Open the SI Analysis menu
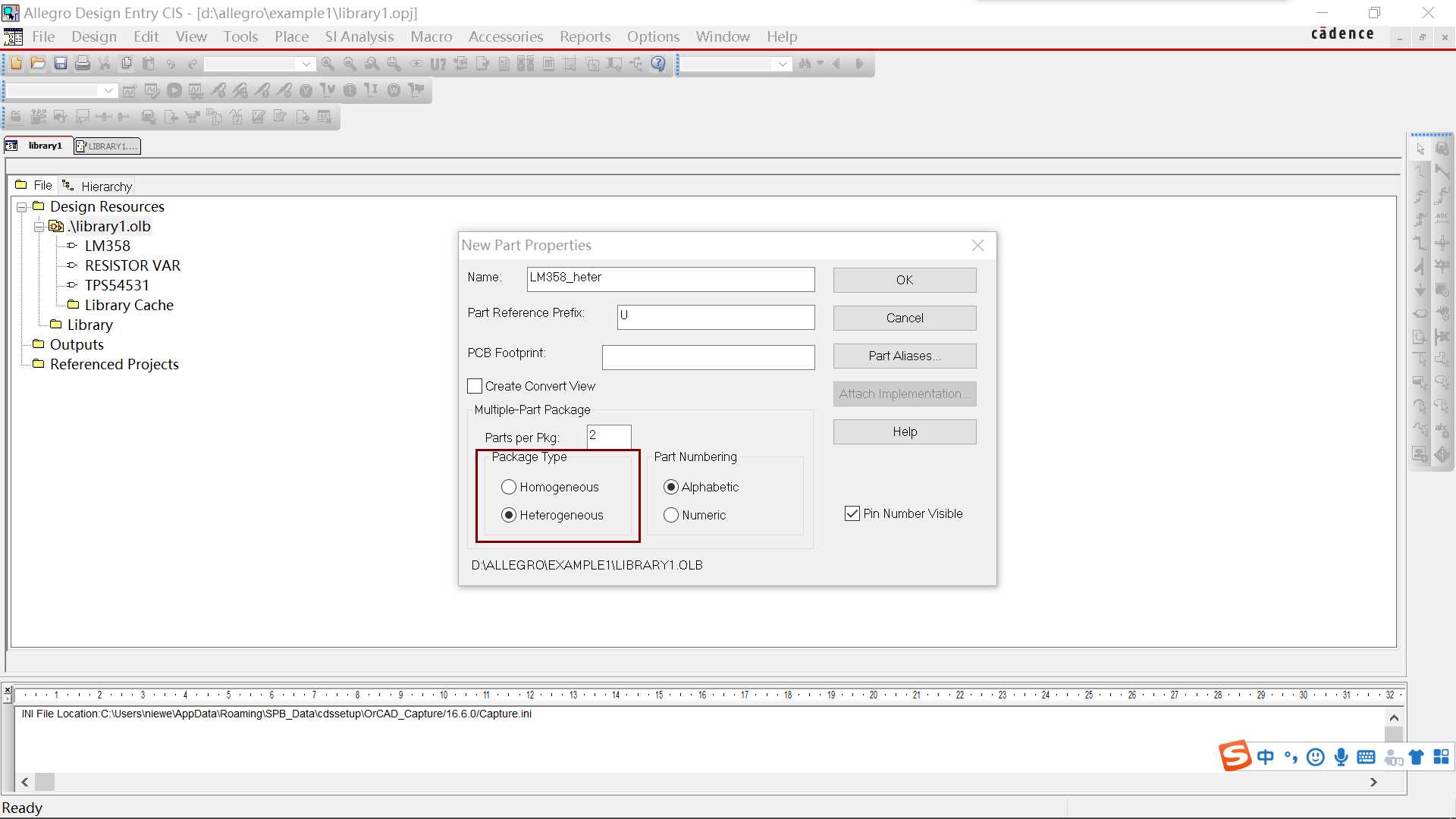The height and width of the screenshot is (819, 1456). pyautogui.click(x=359, y=36)
